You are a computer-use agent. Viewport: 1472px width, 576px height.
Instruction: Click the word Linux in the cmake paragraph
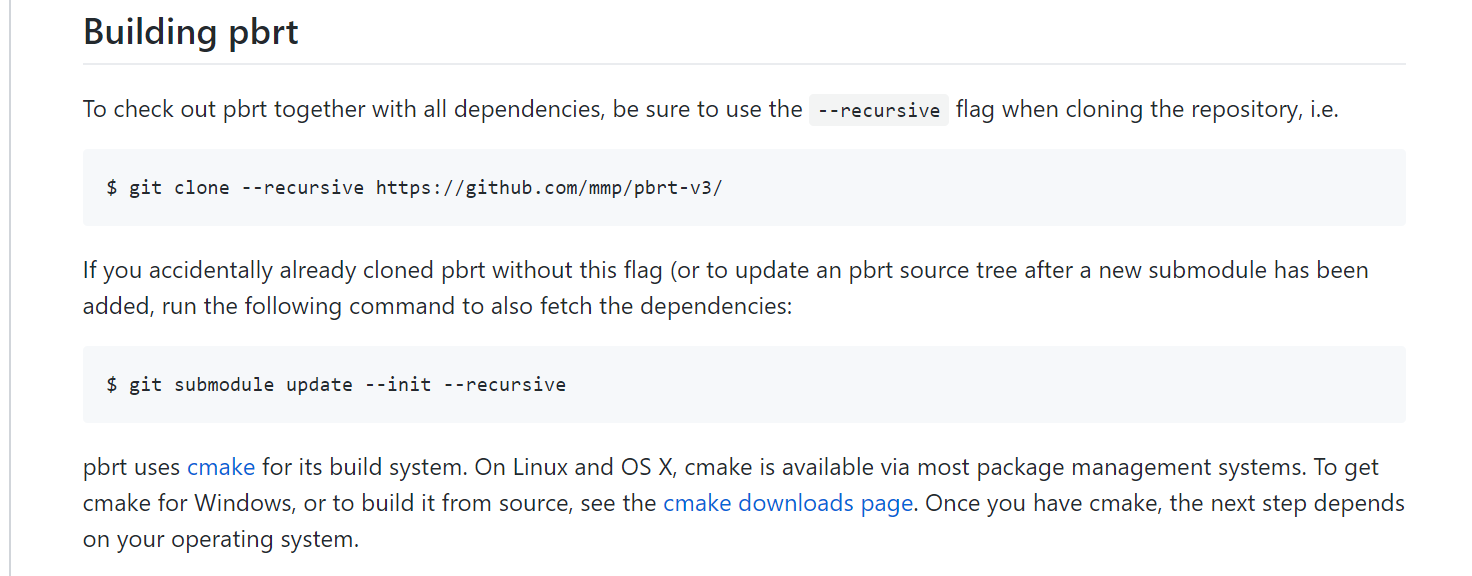click(x=540, y=467)
